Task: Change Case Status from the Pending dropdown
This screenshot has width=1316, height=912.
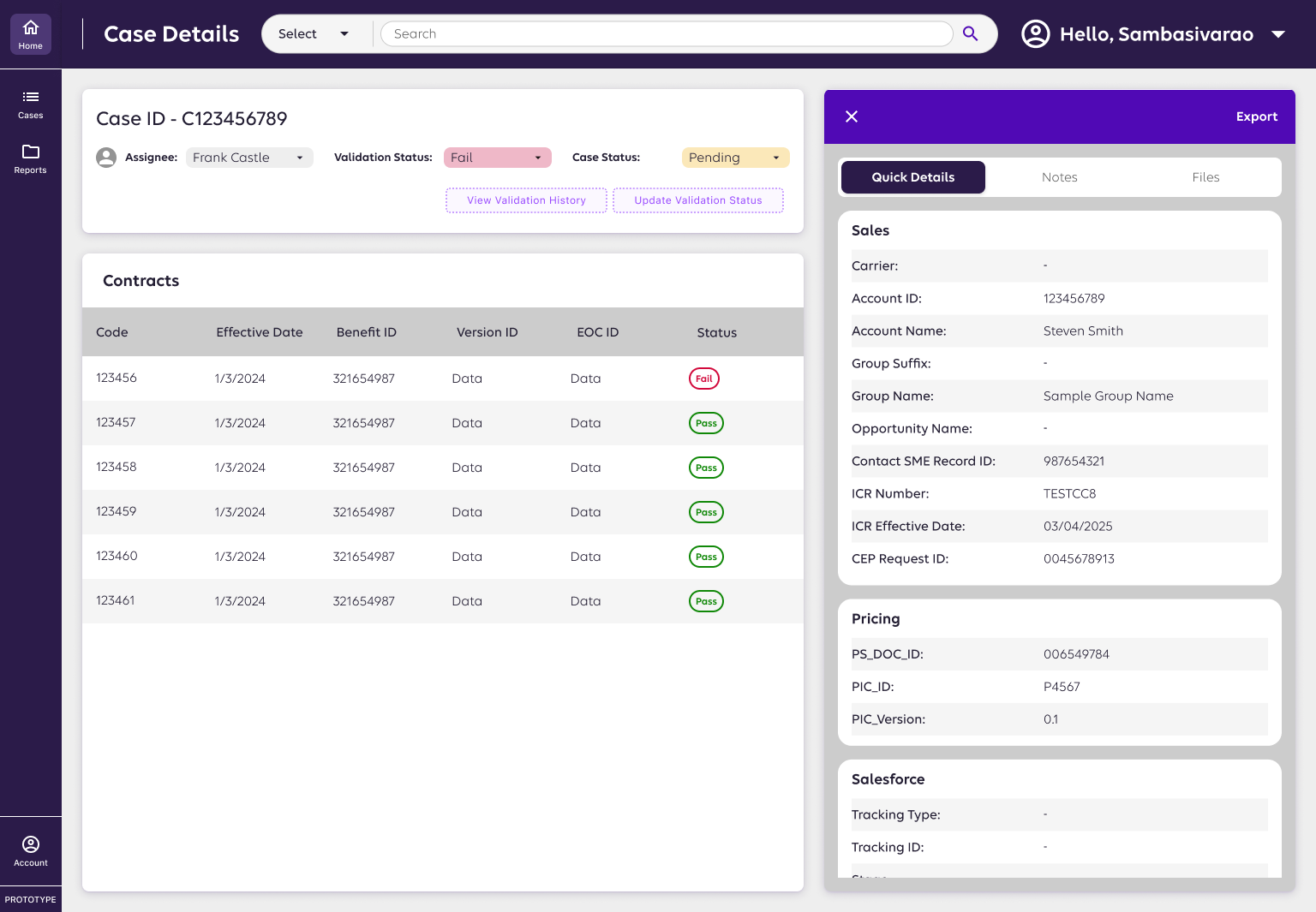Action: (734, 158)
